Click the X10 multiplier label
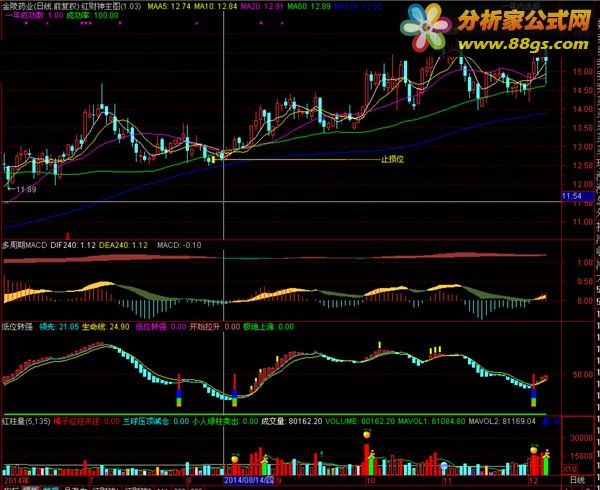This screenshot has height=490, width=600. [569, 469]
